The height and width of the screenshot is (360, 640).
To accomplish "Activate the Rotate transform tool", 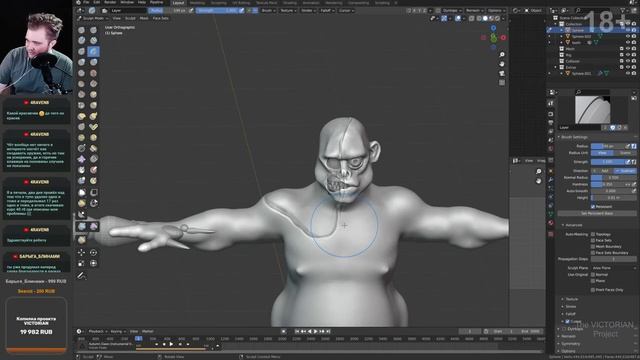I will tap(93, 252).
